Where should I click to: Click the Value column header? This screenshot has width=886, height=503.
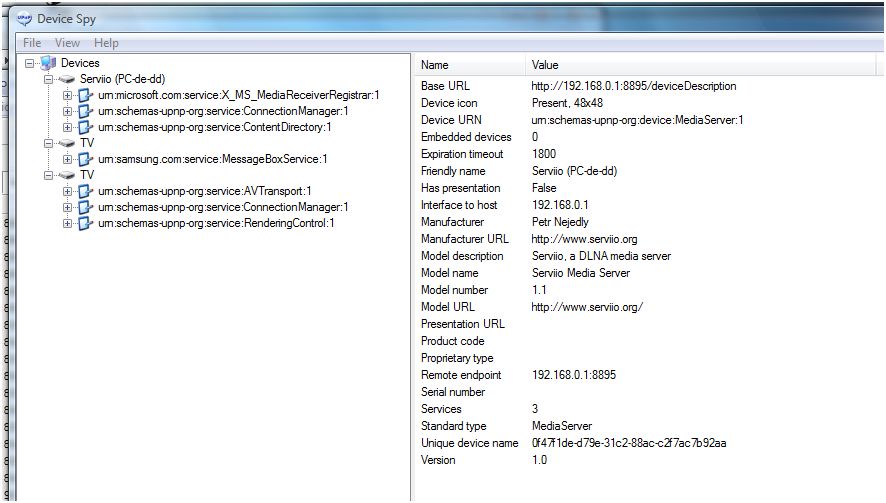pos(701,65)
